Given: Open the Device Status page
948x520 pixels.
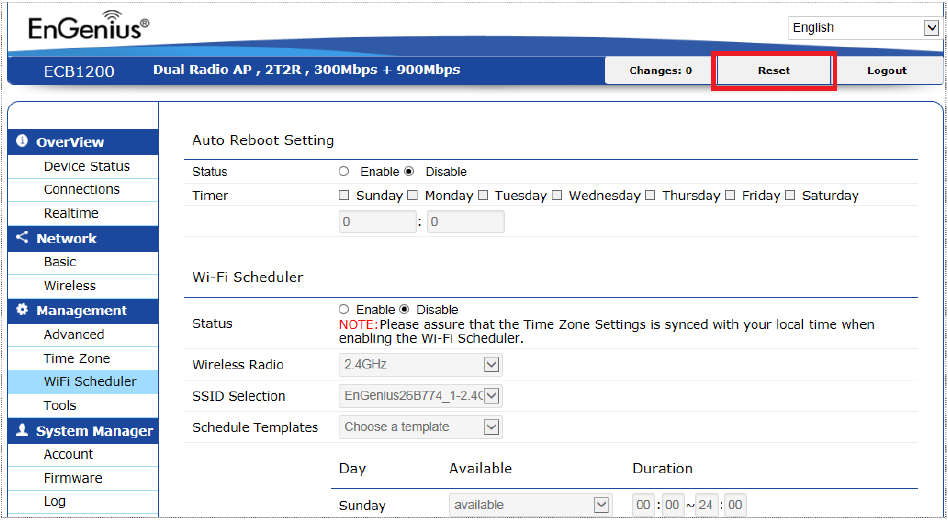Looking at the screenshot, I should (x=86, y=166).
